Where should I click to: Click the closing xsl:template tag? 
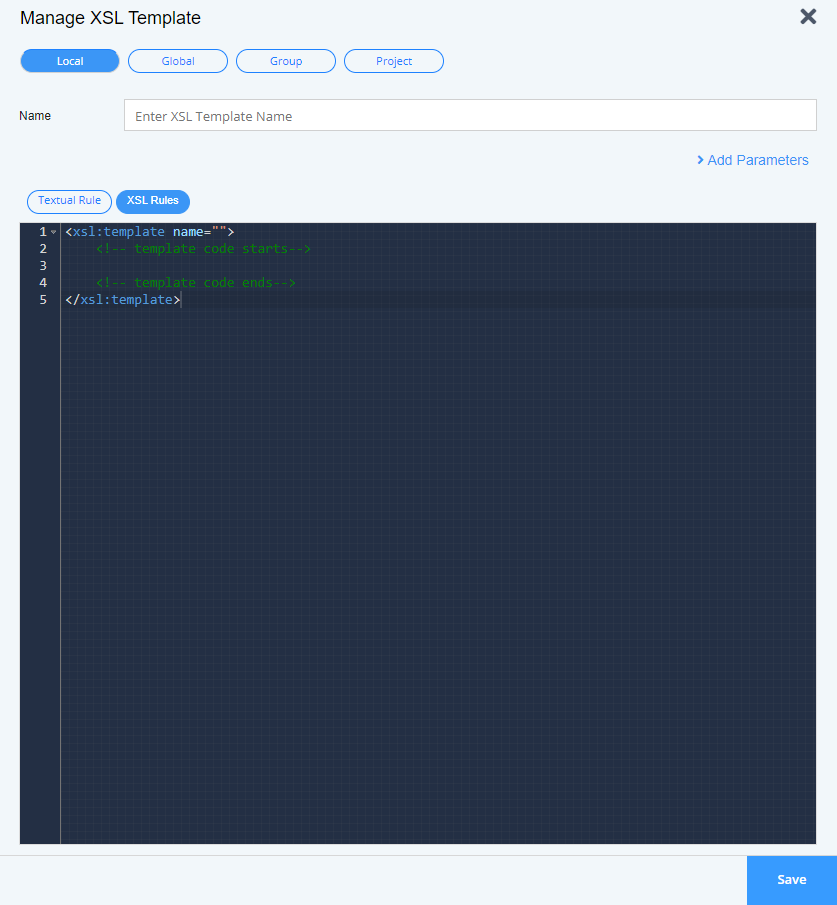pyautogui.click(x=123, y=300)
